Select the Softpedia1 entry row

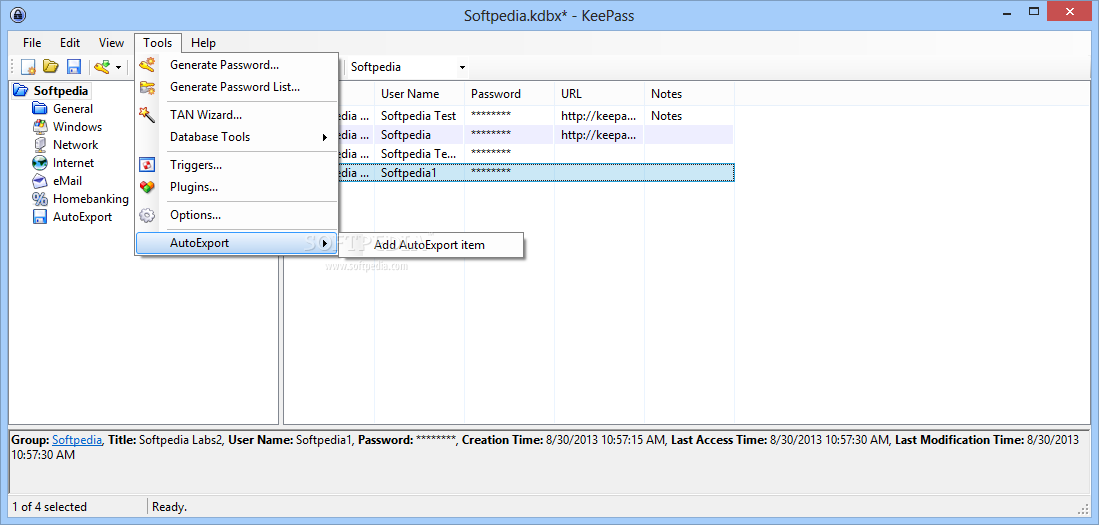point(537,172)
